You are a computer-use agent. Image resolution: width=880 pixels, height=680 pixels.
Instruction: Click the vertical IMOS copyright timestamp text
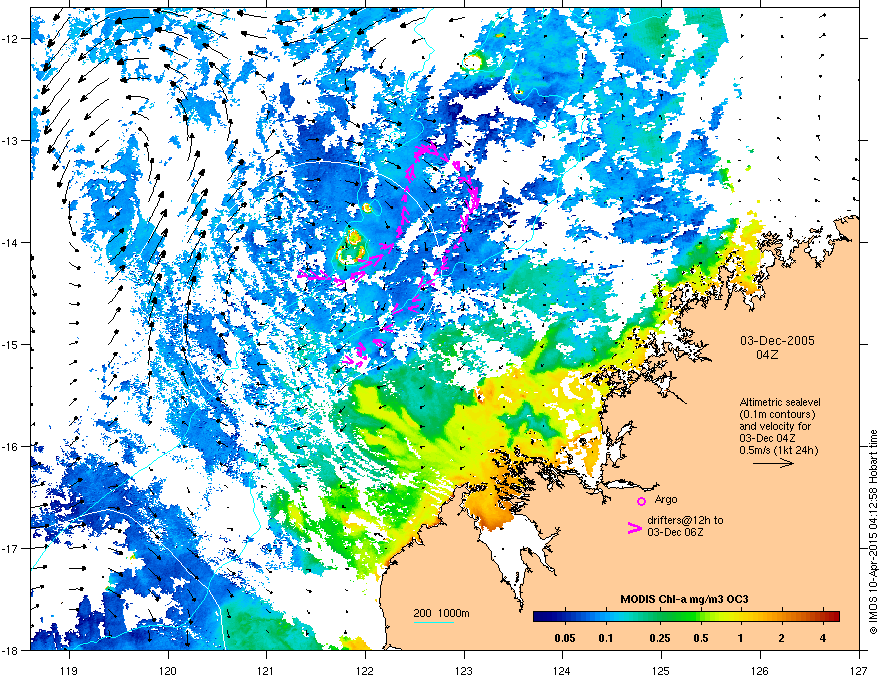point(873,532)
